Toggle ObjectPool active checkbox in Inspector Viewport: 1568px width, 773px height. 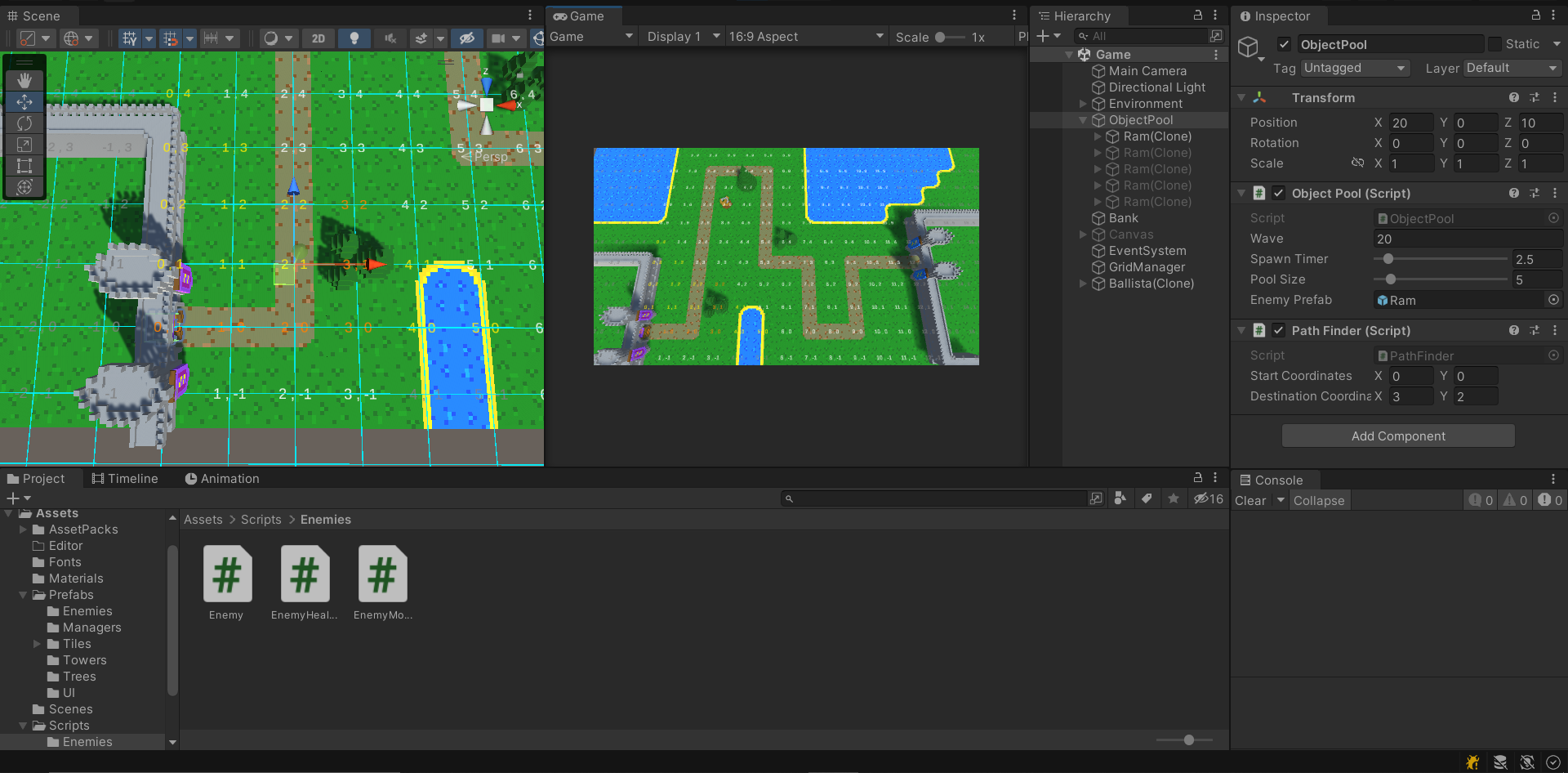point(1284,44)
